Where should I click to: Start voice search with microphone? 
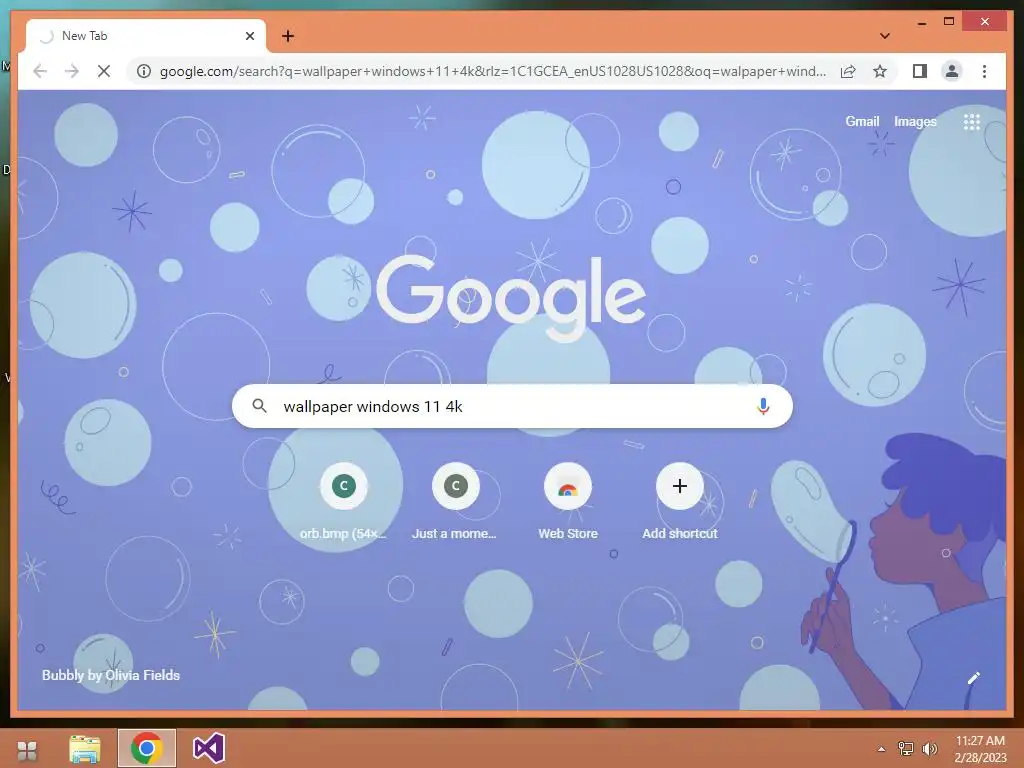tap(763, 406)
